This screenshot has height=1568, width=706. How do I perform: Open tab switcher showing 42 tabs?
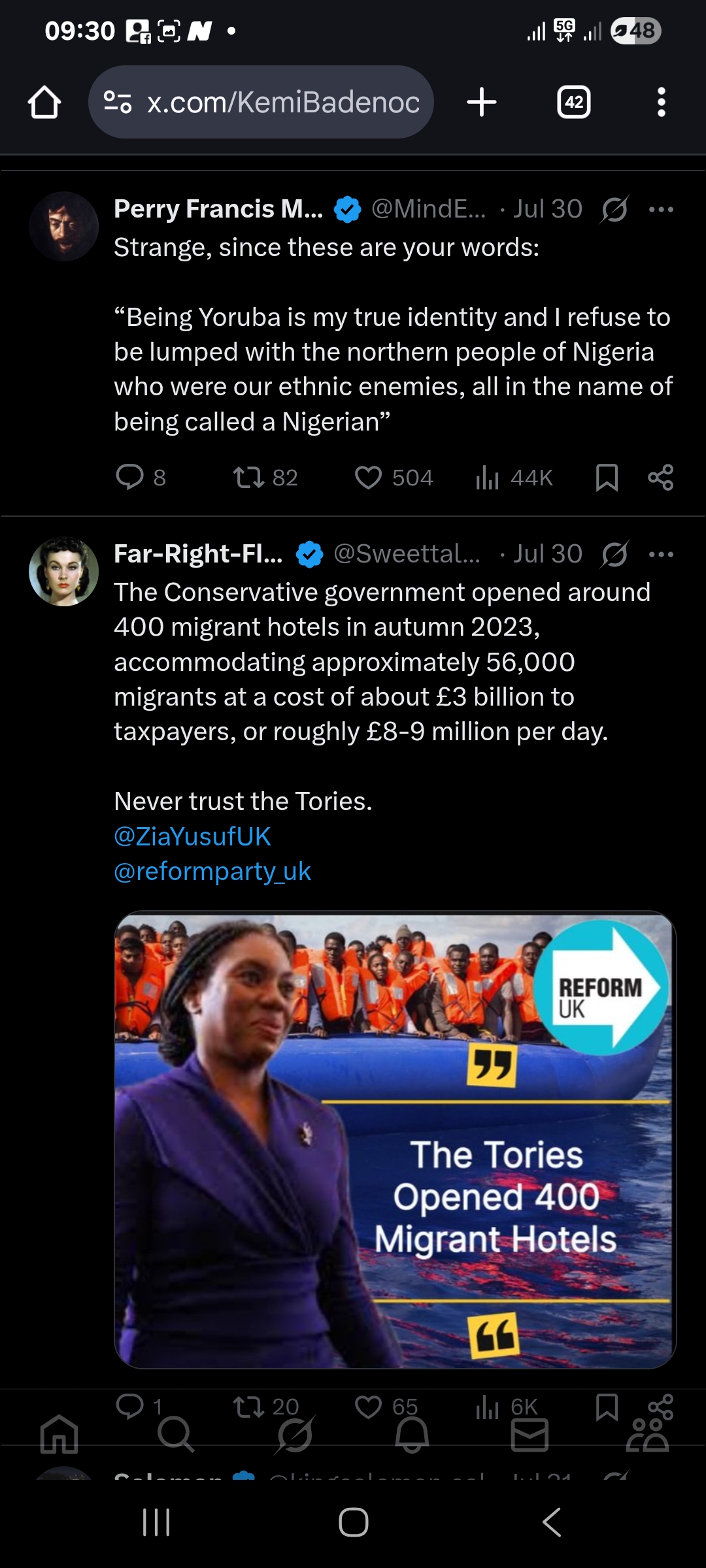pyautogui.click(x=573, y=103)
